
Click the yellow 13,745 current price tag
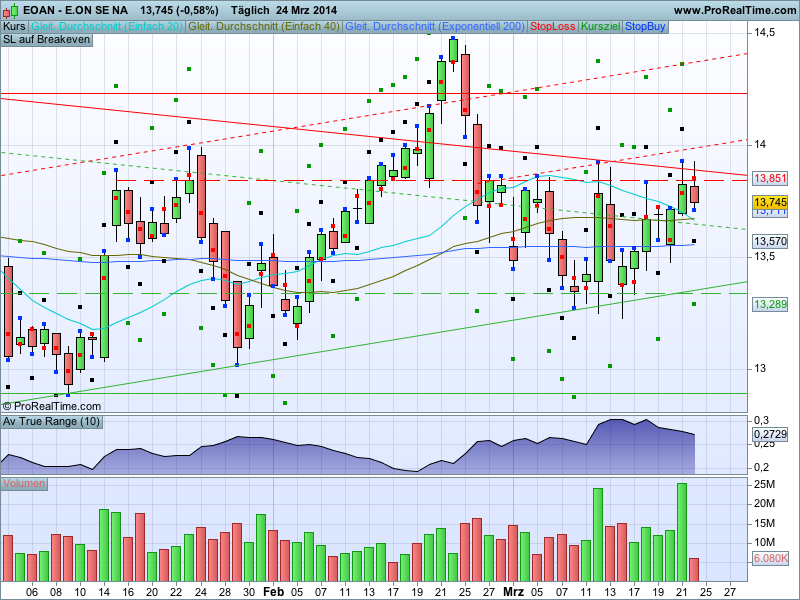click(x=770, y=202)
